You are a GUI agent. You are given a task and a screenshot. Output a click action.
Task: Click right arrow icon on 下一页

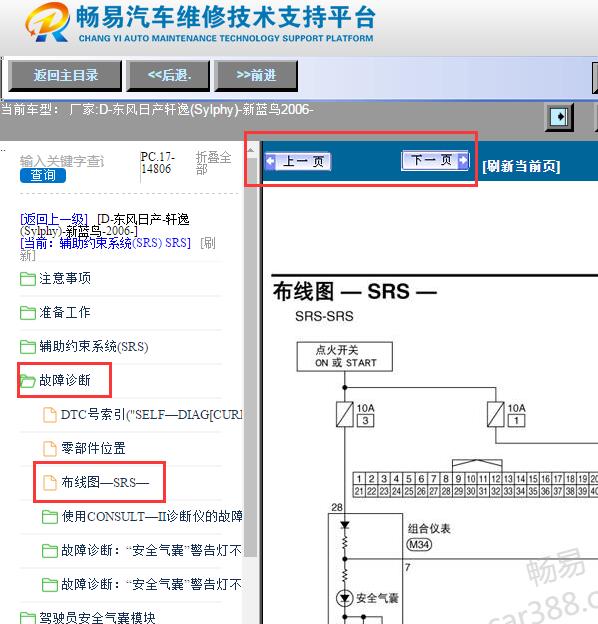point(463,160)
